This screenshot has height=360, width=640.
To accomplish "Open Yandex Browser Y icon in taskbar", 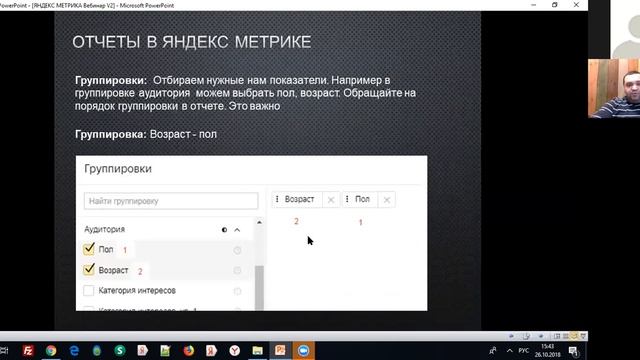I will 234,351.
